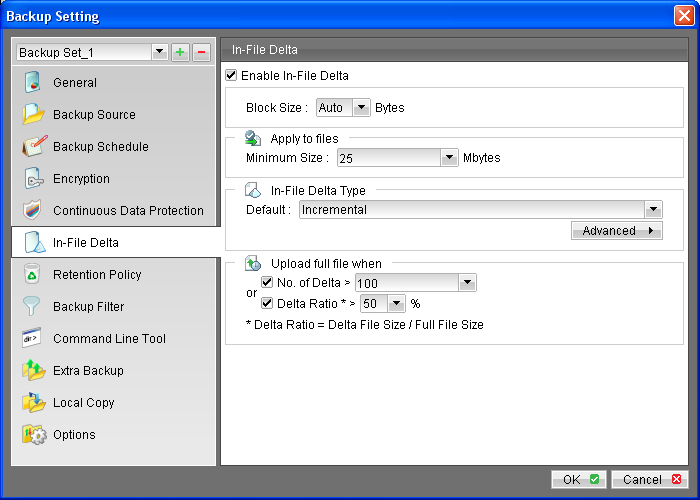Open the Backup Set_1 selector dropdown

point(158,52)
